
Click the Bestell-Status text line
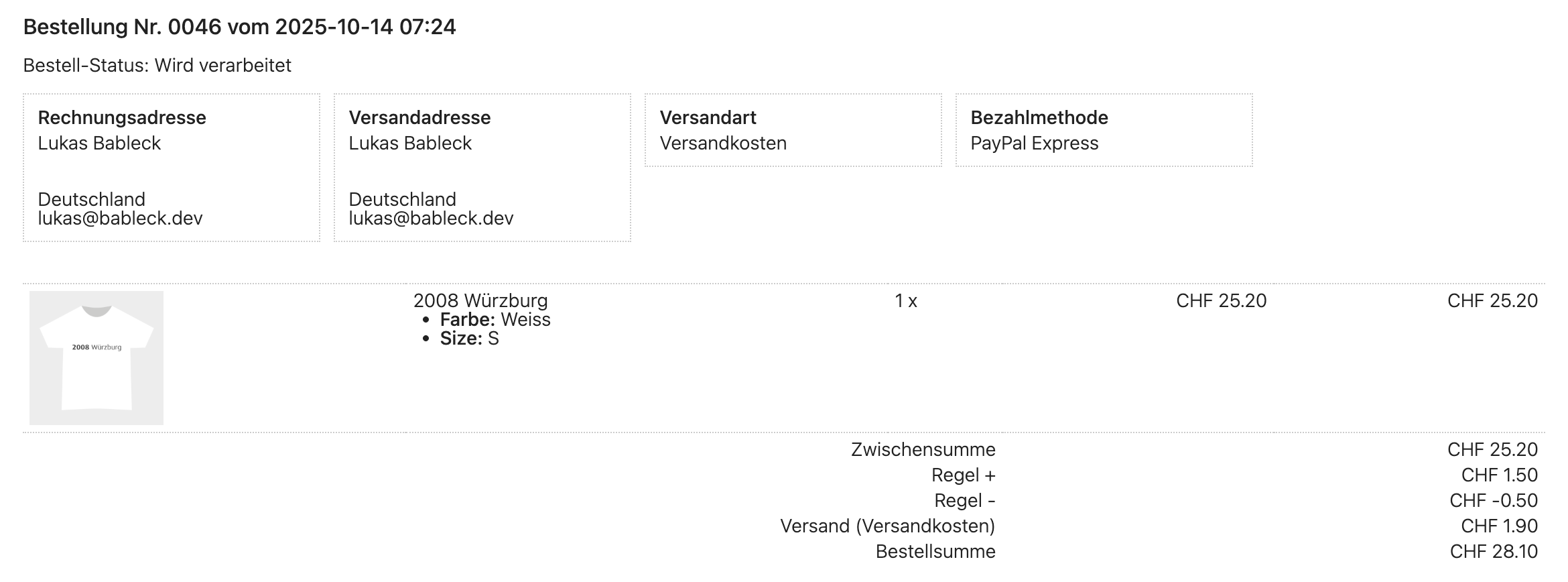(x=157, y=66)
